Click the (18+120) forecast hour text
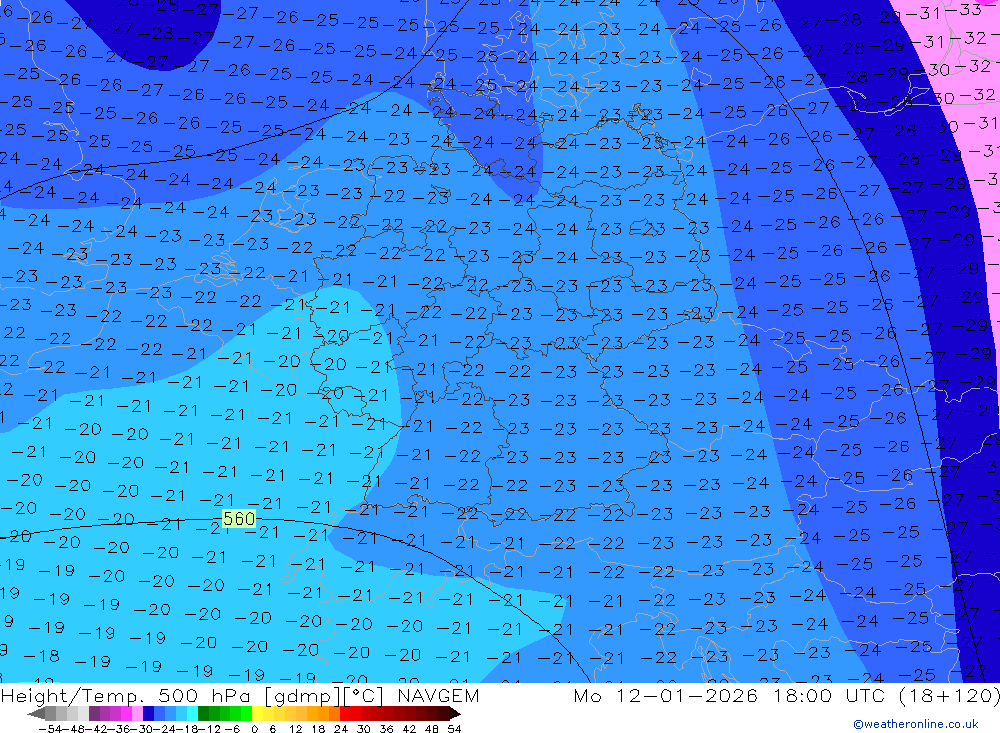This screenshot has height=733, width=1000. (949, 696)
